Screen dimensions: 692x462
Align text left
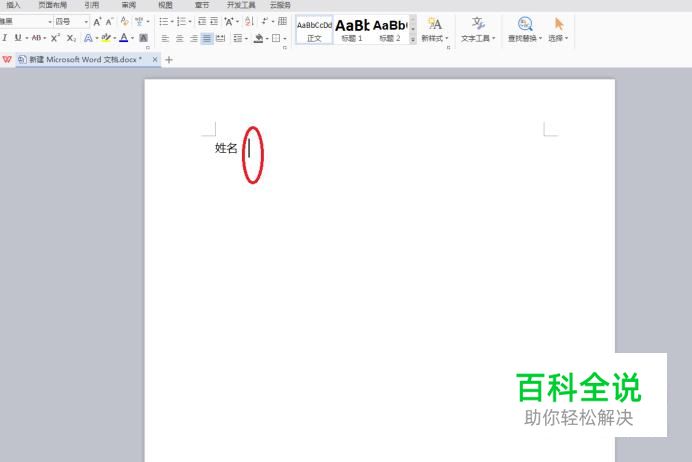click(165, 38)
